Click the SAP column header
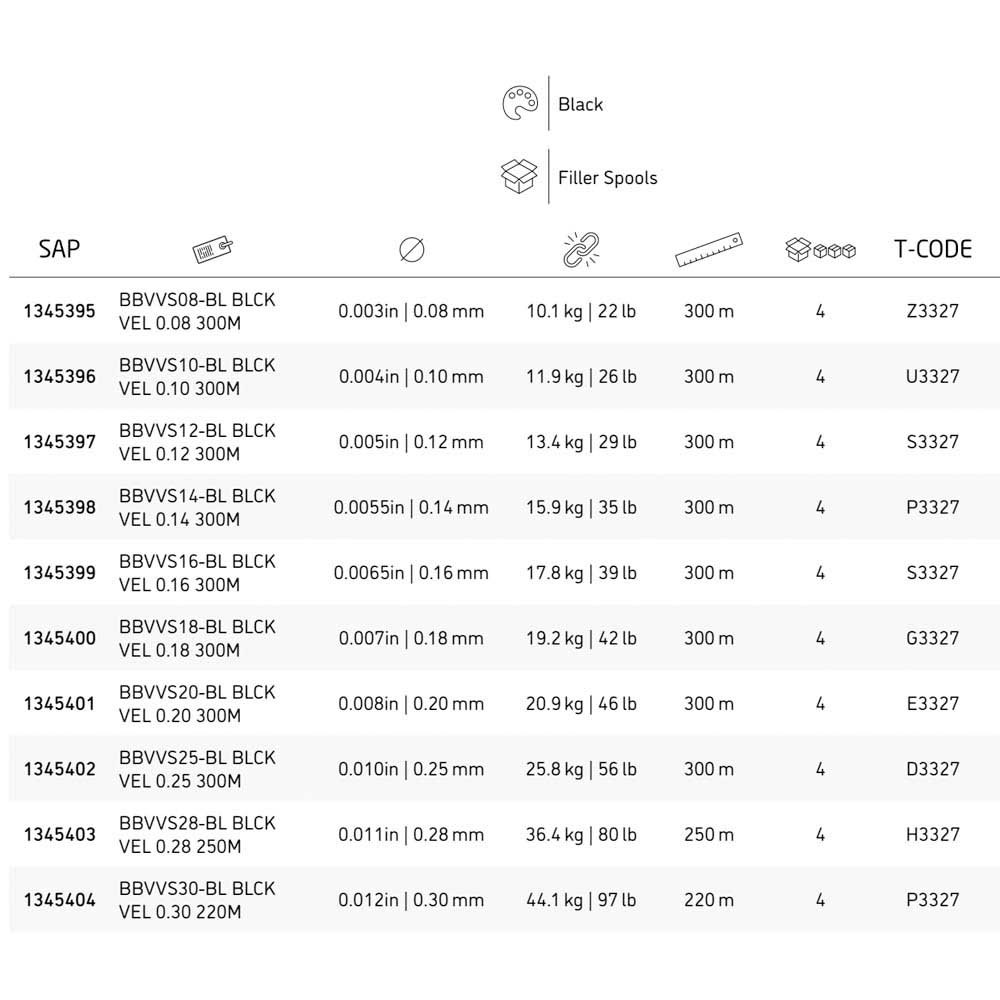Screen dimensions: 1000x1000 pos(59,249)
